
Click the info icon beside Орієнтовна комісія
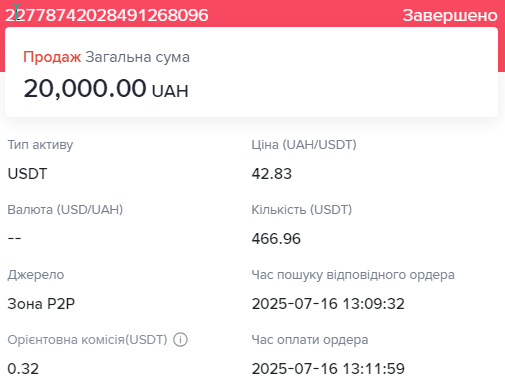pyautogui.click(x=180, y=340)
